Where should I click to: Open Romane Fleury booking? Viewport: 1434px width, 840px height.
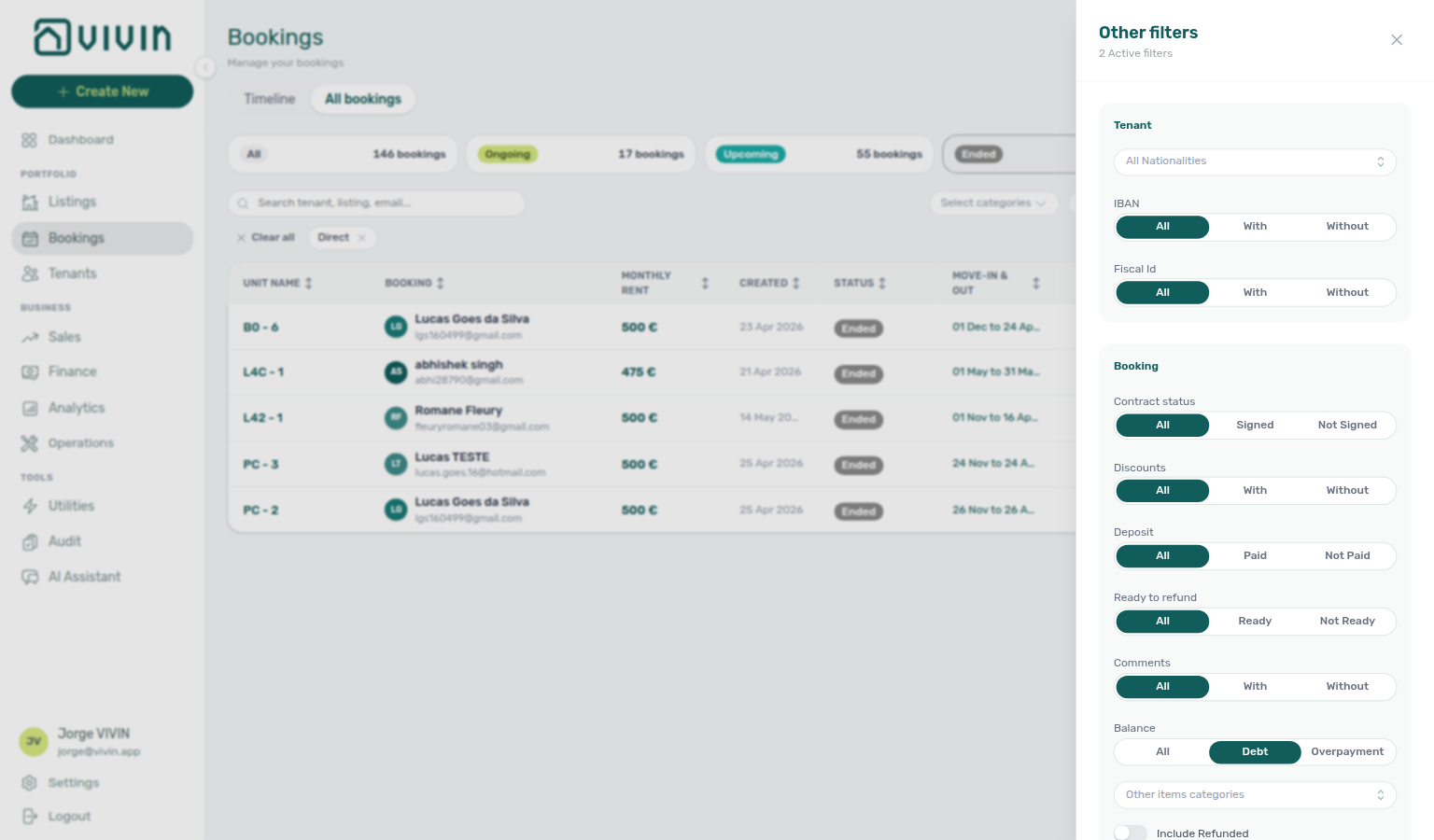tap(653, 417)
